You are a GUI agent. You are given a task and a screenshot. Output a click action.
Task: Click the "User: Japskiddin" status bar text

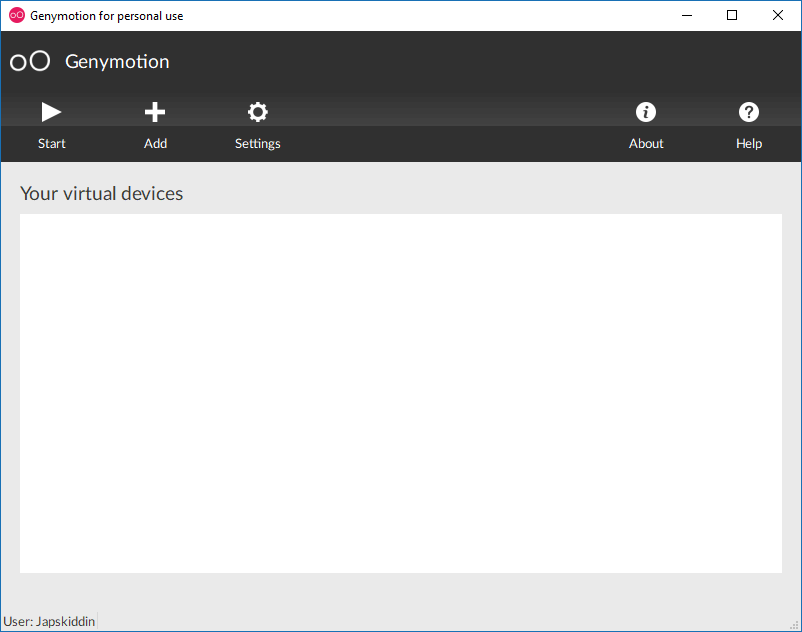tap(50, 622)
